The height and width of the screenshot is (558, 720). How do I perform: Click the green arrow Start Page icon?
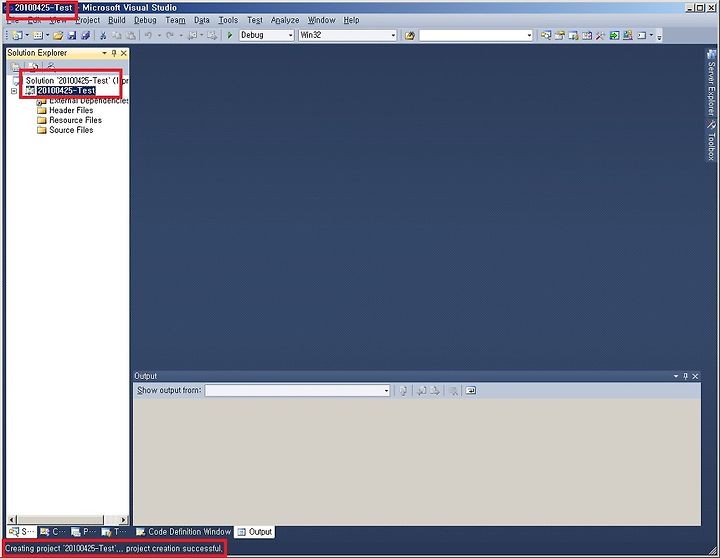(614, 35)
